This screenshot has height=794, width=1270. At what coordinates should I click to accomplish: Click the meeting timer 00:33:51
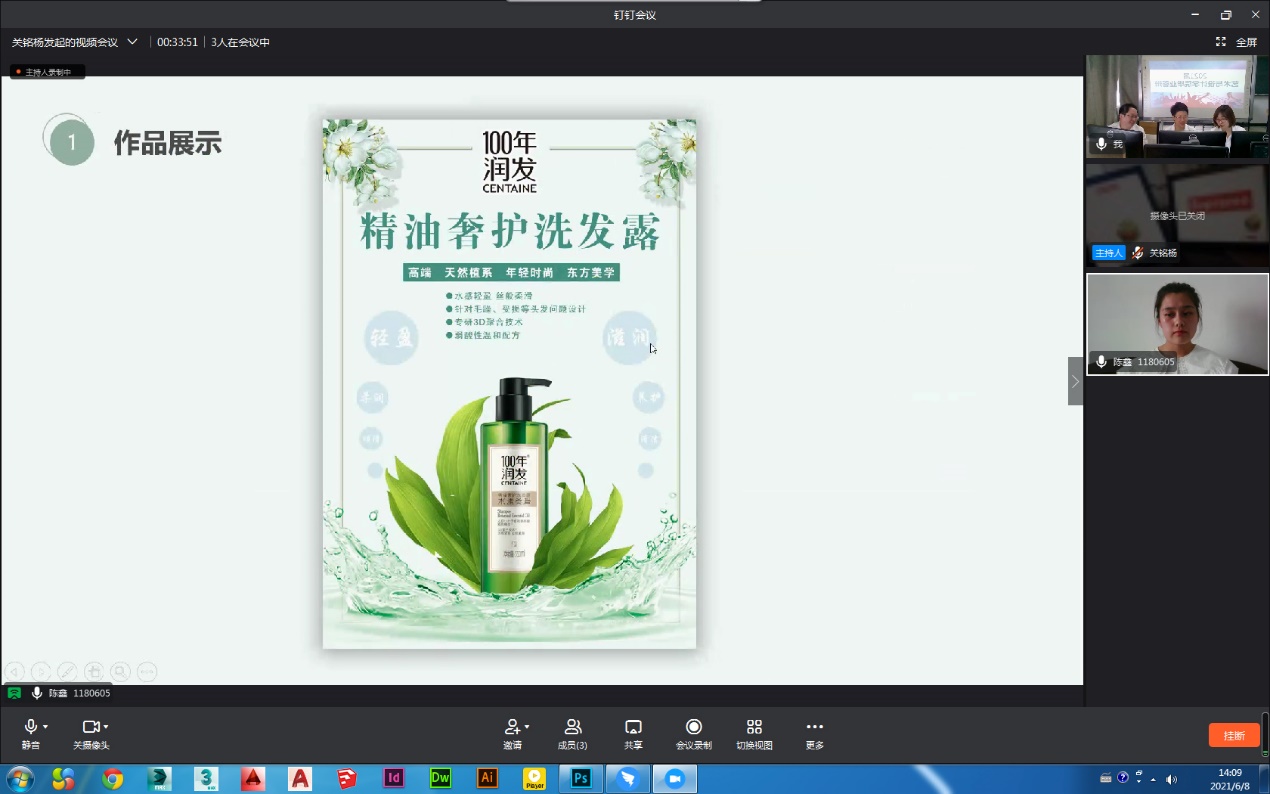[177, 42]
